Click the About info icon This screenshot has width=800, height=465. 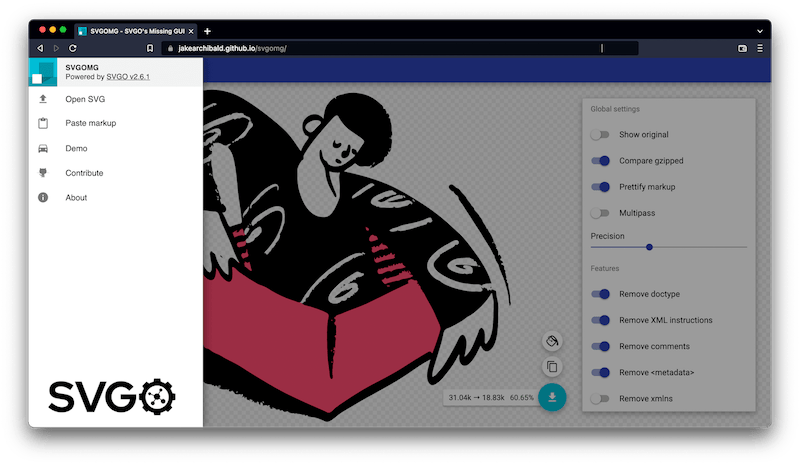click(x=43, y=197)
